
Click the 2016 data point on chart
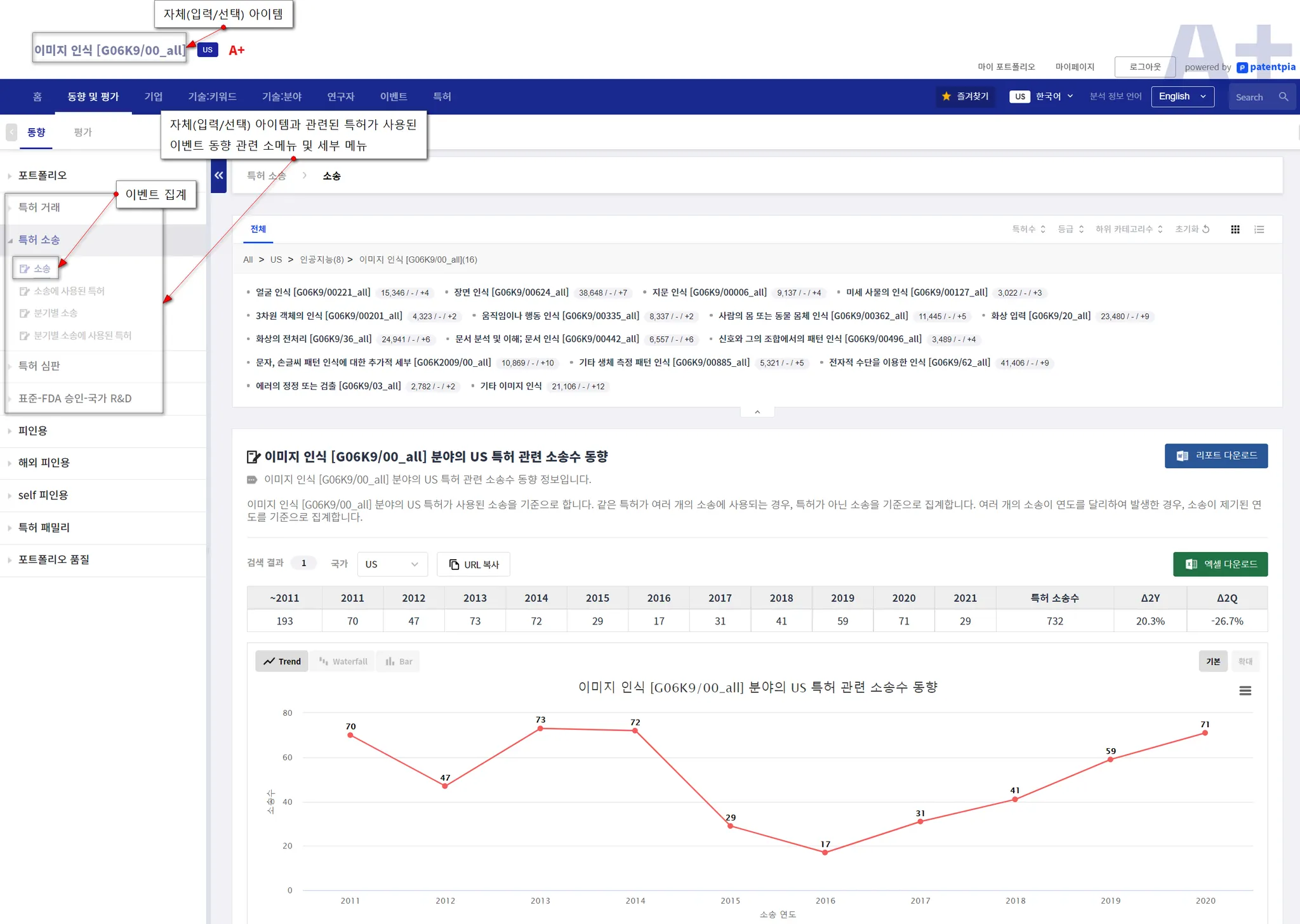pyautogui.click(x=825, y=852)
